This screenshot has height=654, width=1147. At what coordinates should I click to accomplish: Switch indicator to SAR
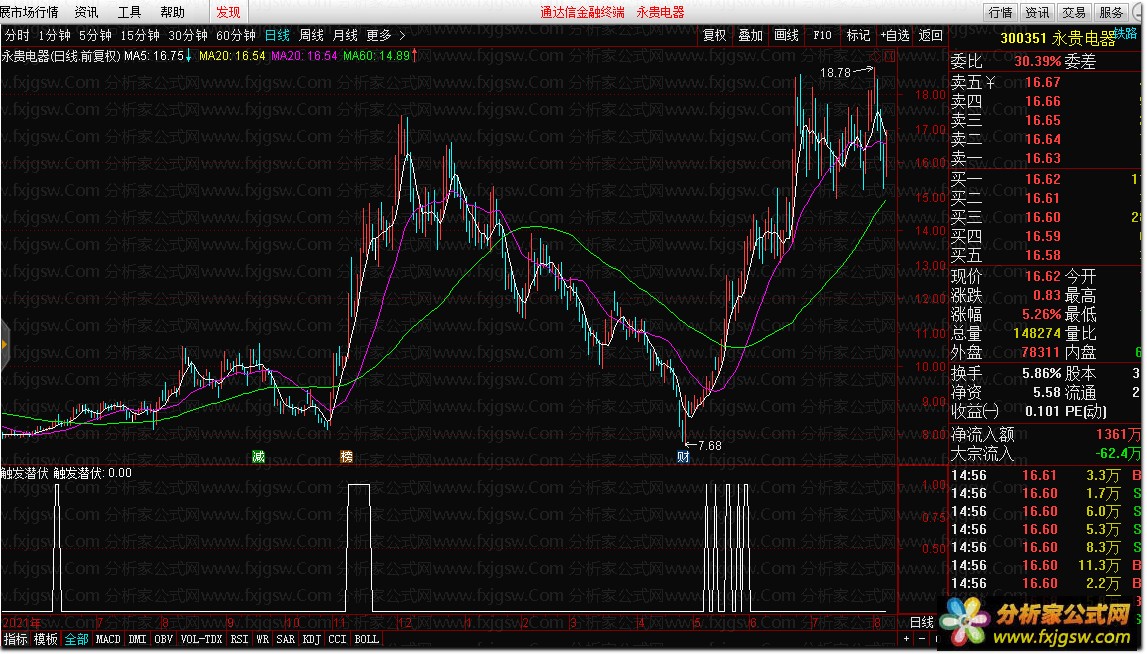[285, 639]
